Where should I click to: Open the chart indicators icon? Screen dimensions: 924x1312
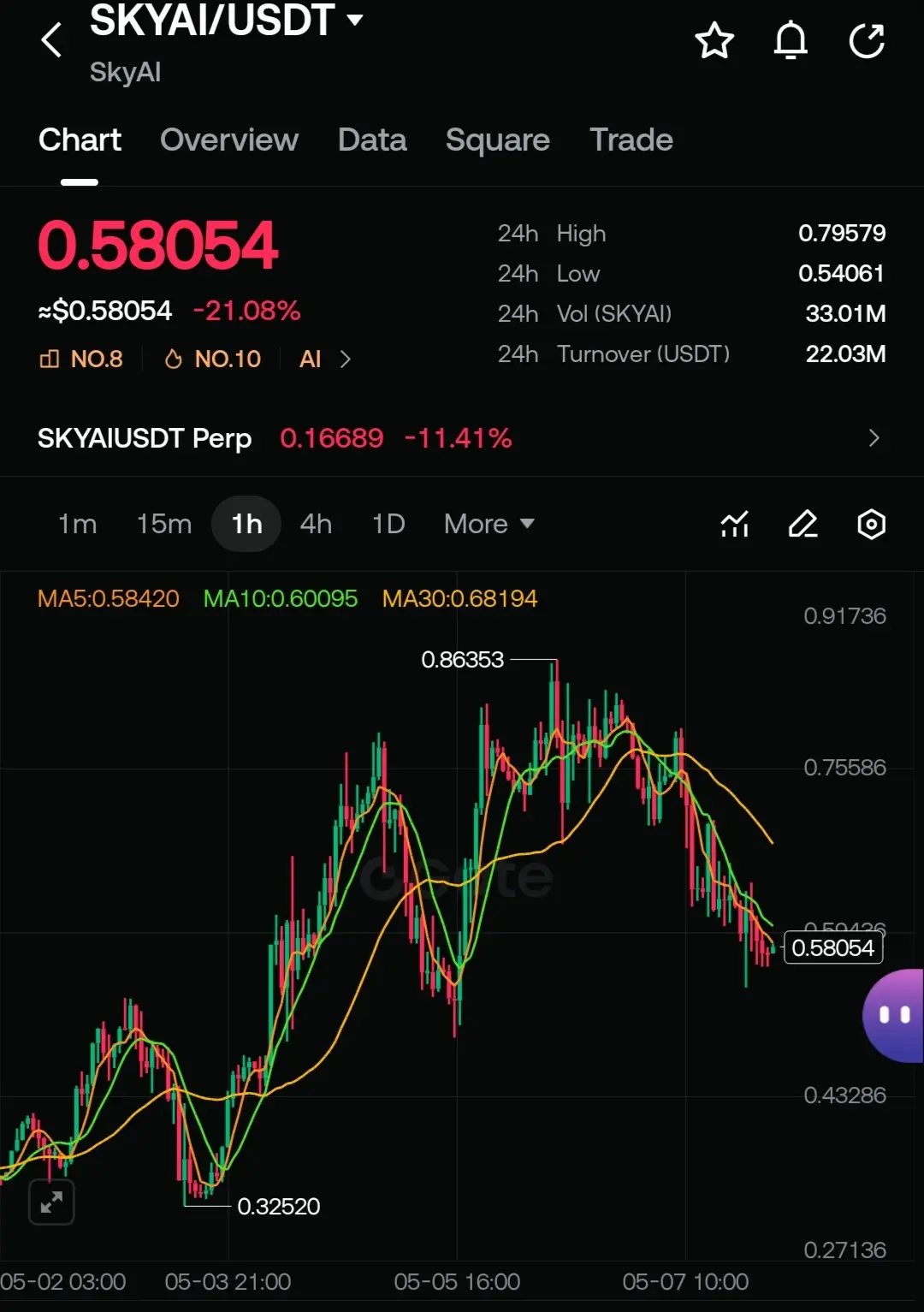point(735,524)
